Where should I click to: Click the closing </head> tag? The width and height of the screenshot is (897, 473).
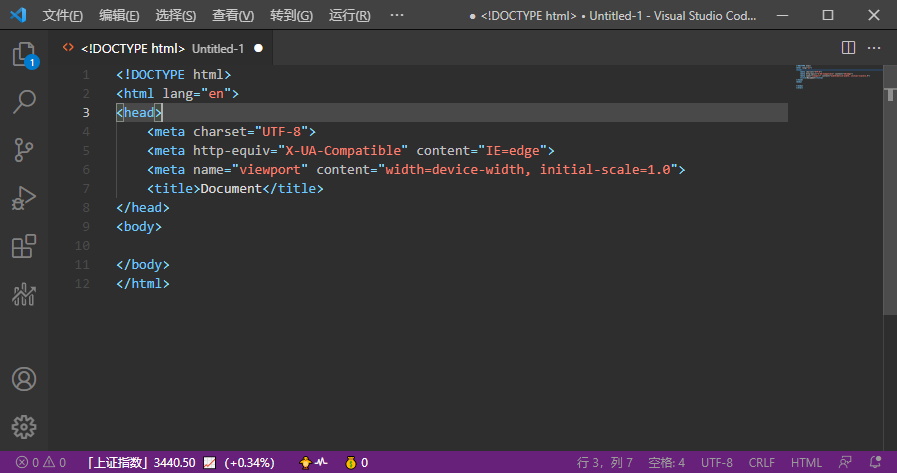[143, 208]
